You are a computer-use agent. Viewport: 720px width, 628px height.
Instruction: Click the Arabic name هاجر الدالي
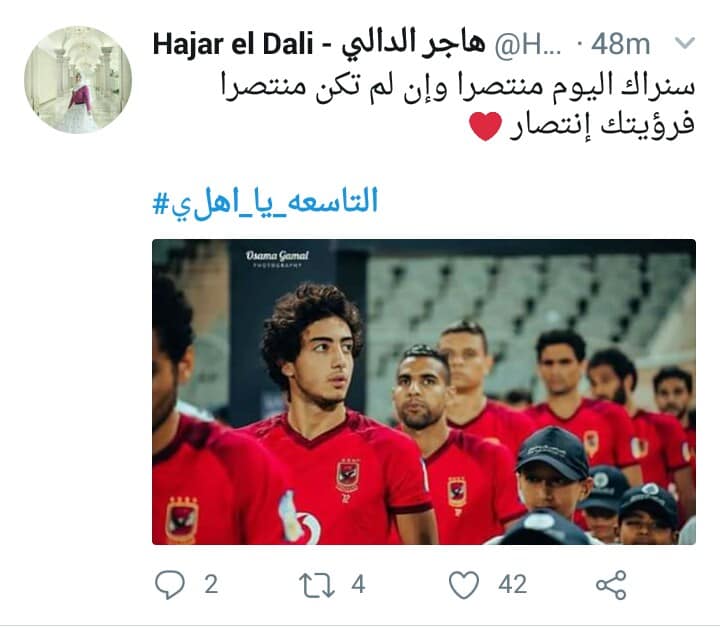(x=413, y=45)
